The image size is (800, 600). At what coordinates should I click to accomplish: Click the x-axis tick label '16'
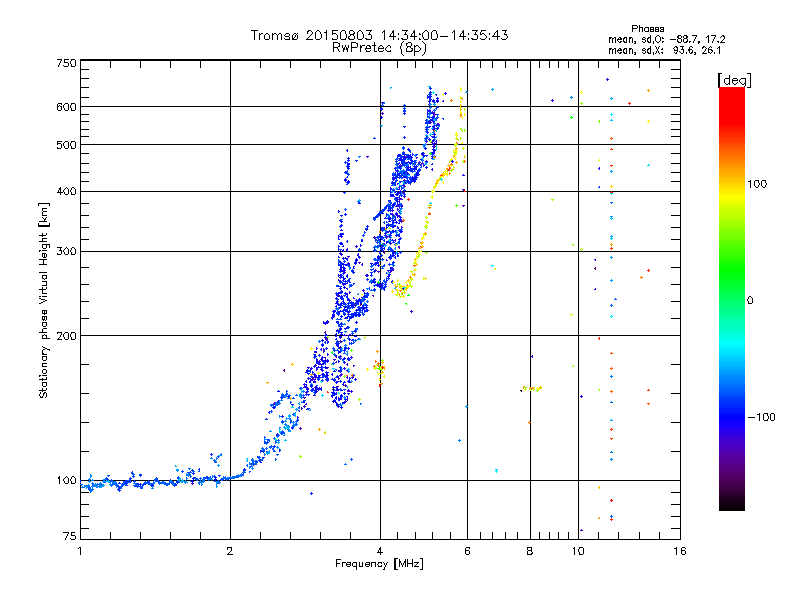pyautogui.click(x=680, y=551)
